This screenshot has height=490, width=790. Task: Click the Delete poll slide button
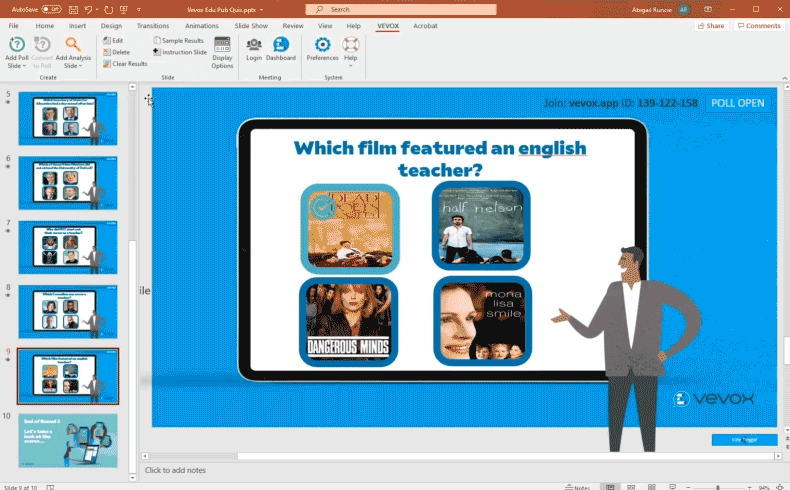[x=116, y=52]
